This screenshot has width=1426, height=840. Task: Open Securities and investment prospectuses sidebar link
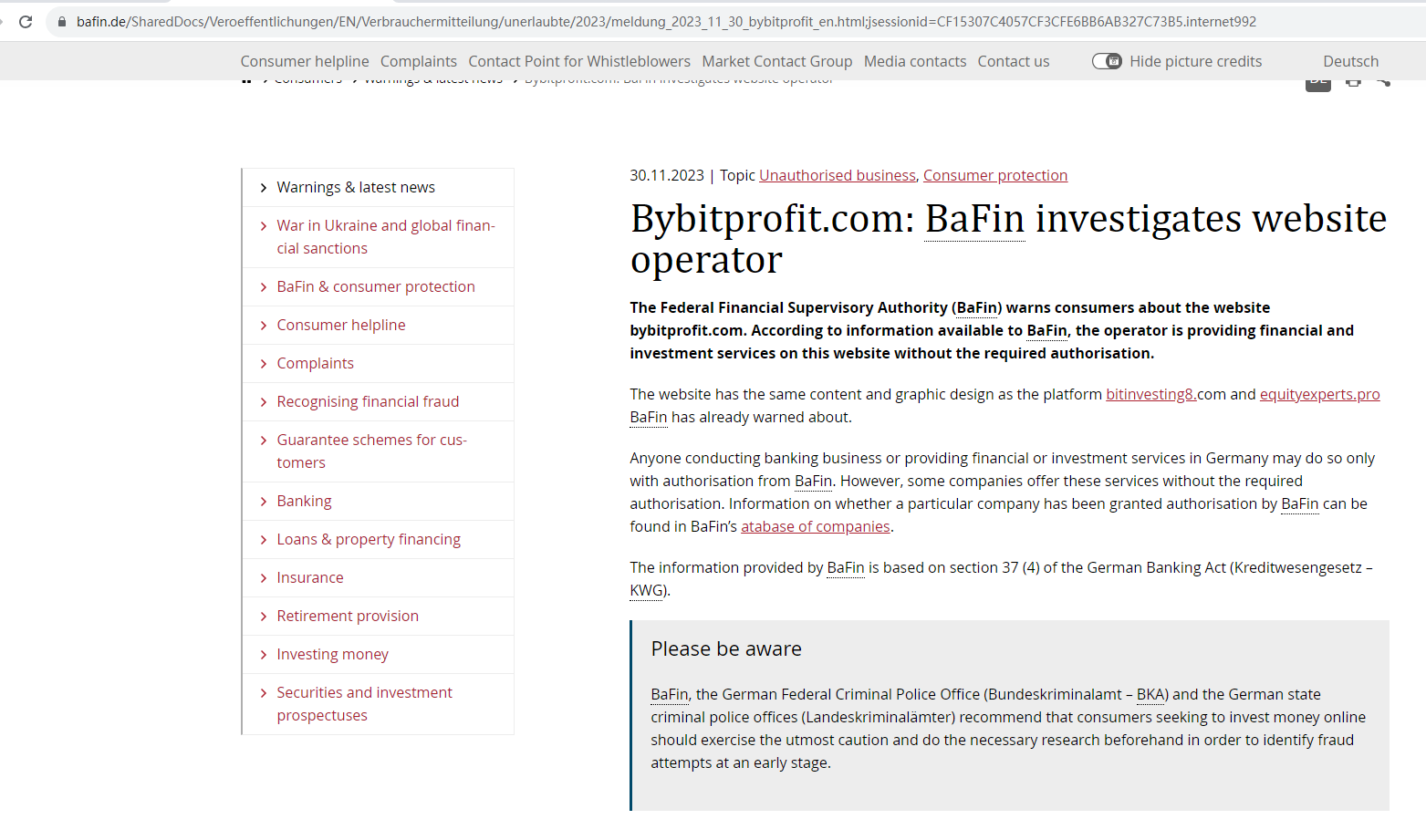tap(365, 704)
